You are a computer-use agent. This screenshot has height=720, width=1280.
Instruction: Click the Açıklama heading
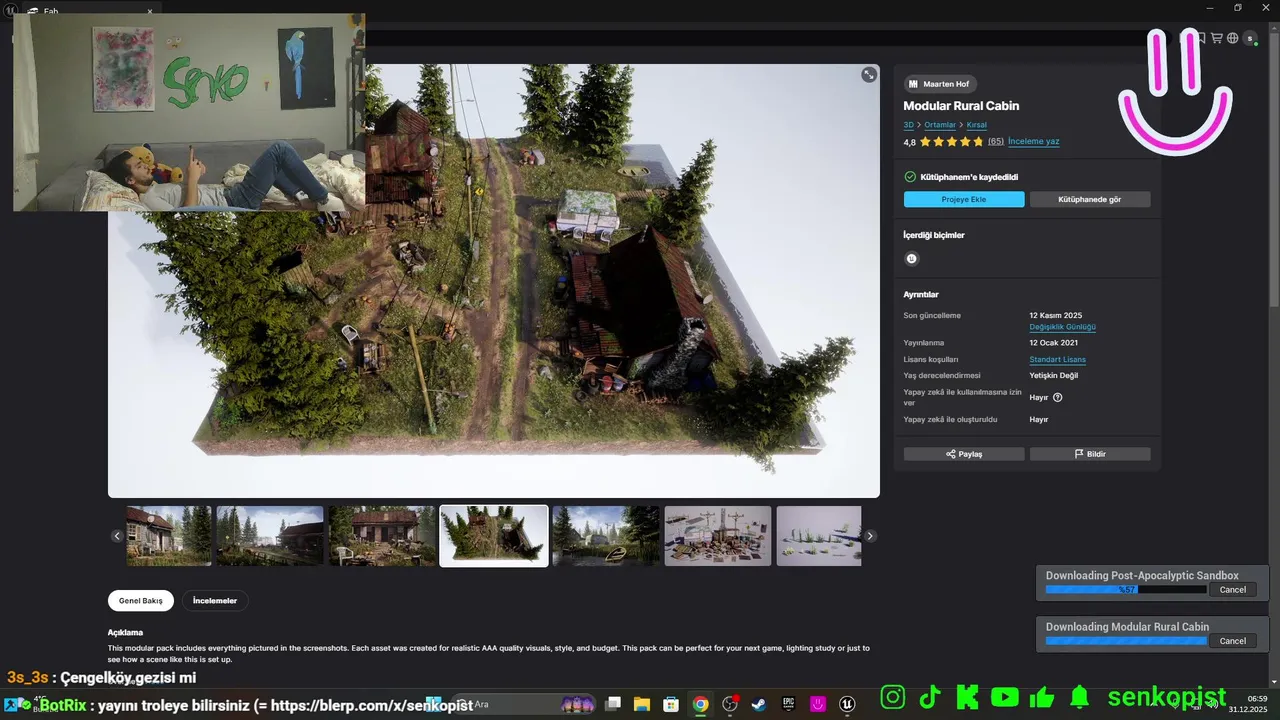pyautogui.click(x=125, y=632)
